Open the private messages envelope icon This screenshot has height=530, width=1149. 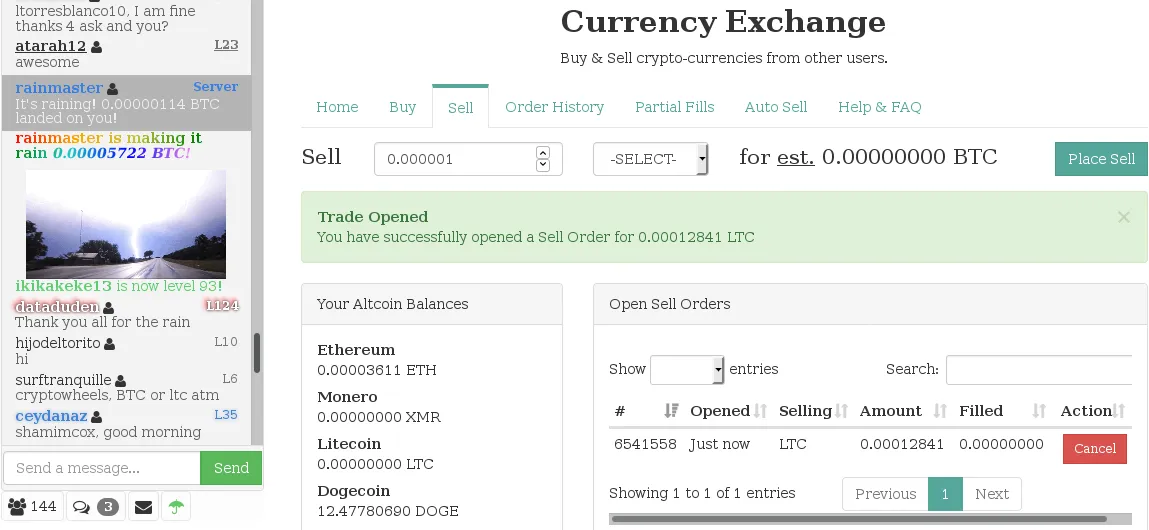pyautogui.click(x=144, y=507)
